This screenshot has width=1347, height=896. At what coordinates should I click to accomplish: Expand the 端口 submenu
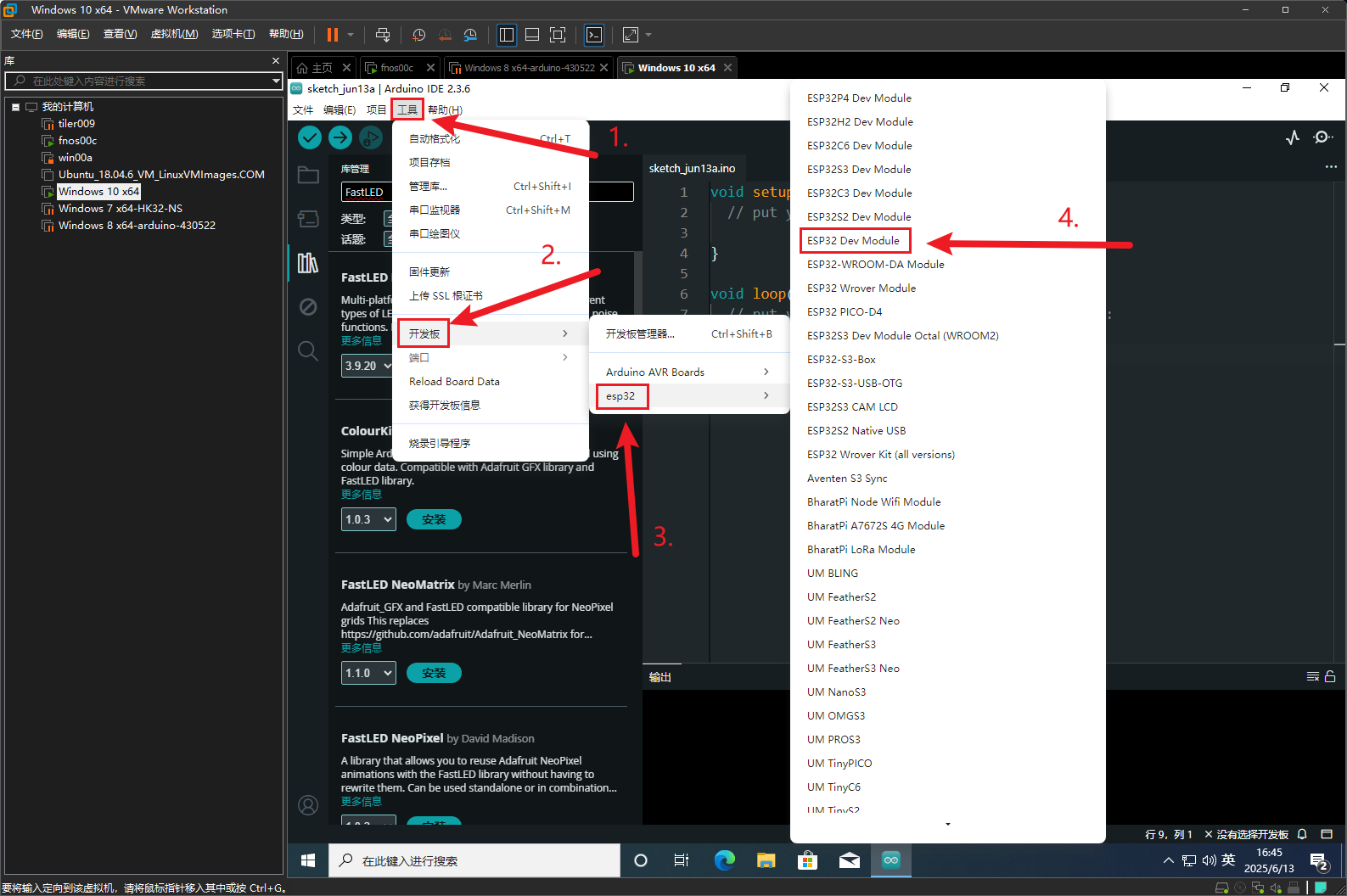[491, 357]
